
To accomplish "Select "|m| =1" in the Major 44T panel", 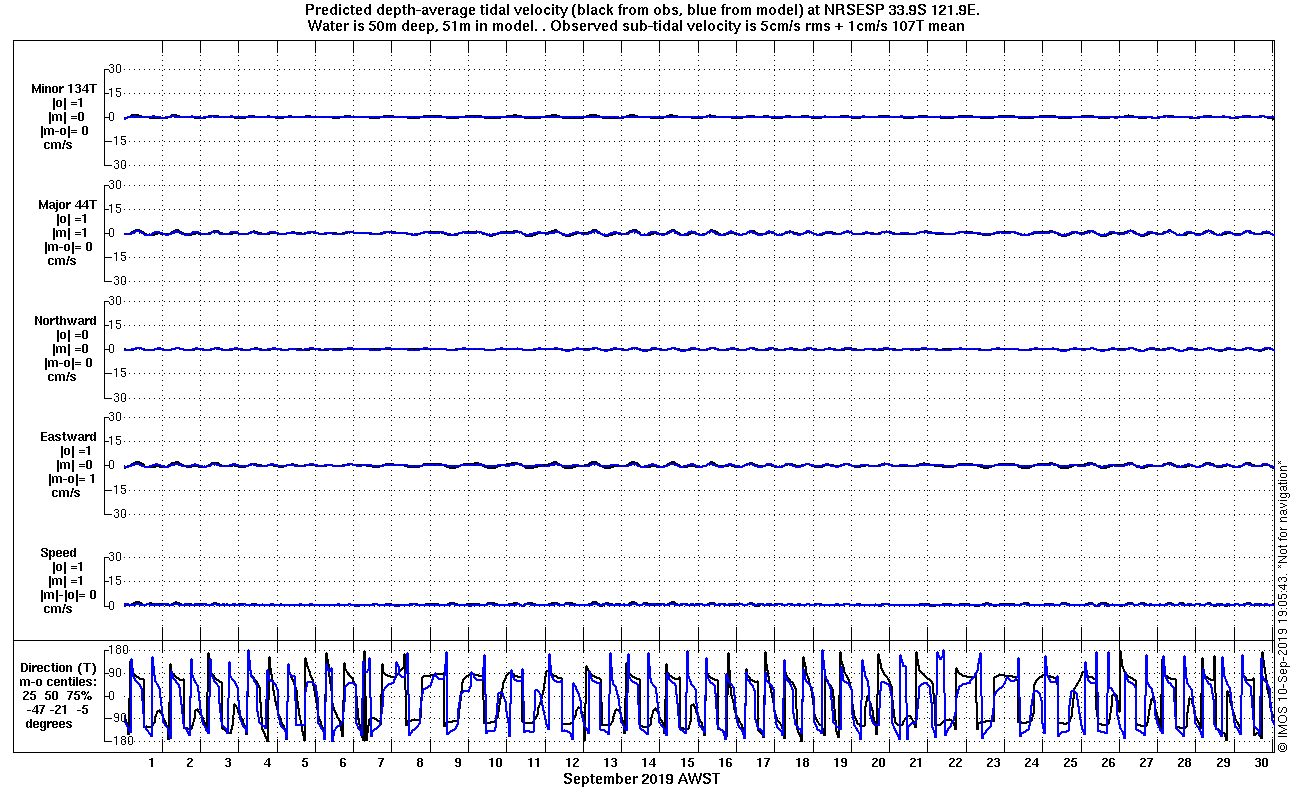I will click(71, 232).
